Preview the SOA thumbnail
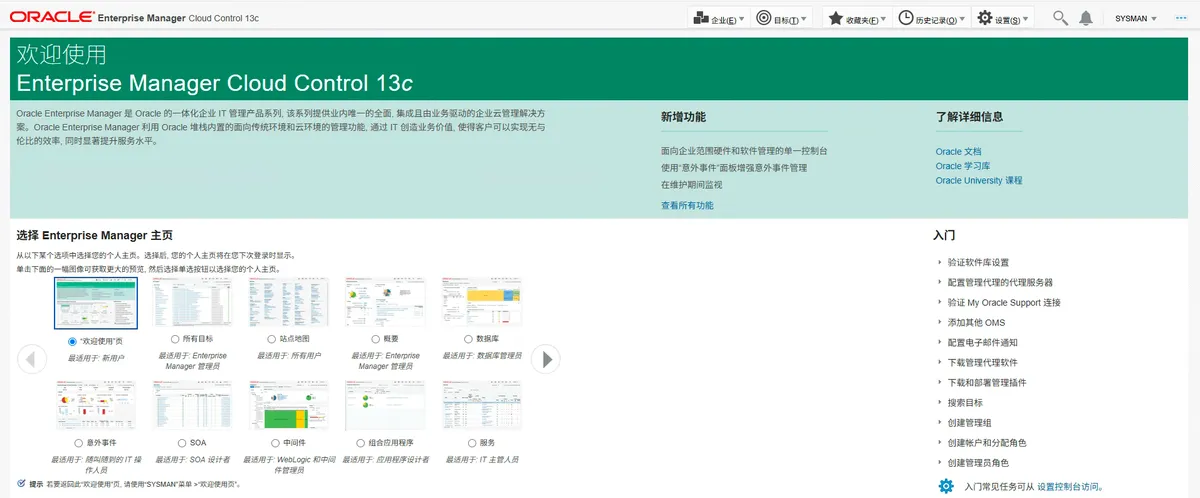This screenshot has height=498, width=1200. pos(192,405)
